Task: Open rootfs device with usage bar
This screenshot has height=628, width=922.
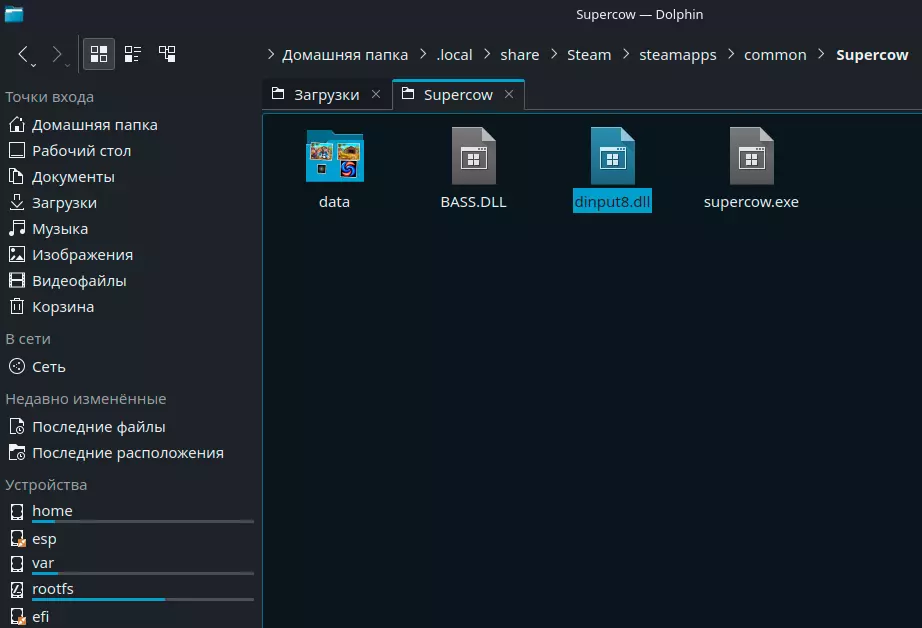Action: pyautogui.click(x=52, y=589)
